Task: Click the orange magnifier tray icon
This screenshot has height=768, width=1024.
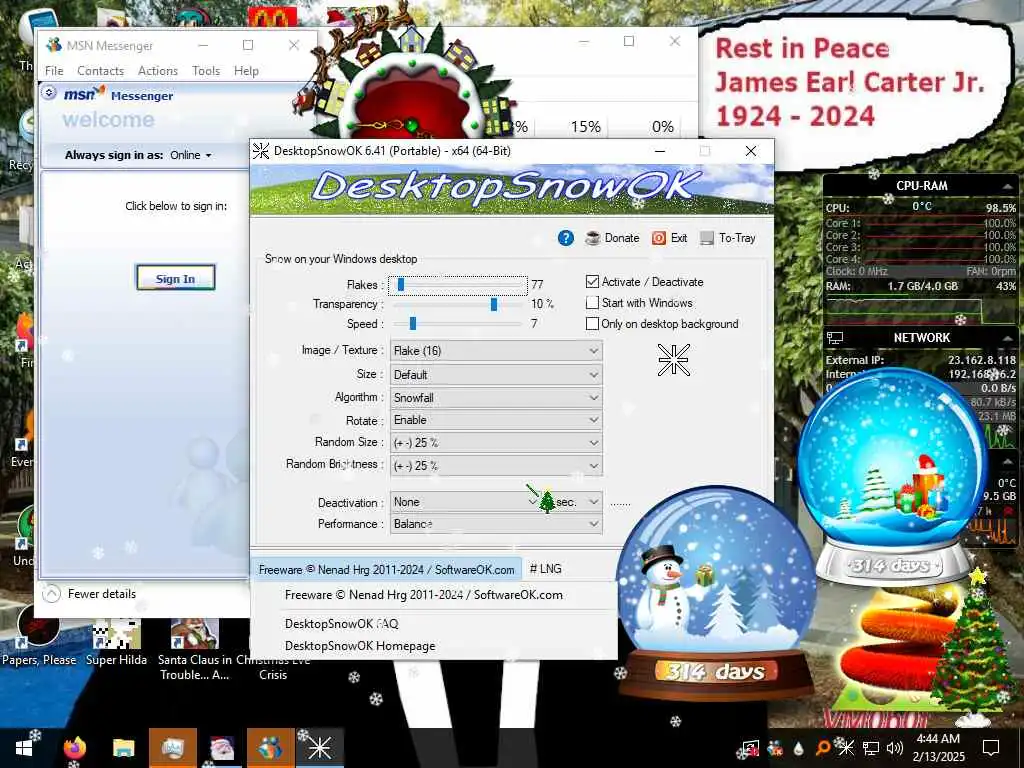Action: pos(823,748)
